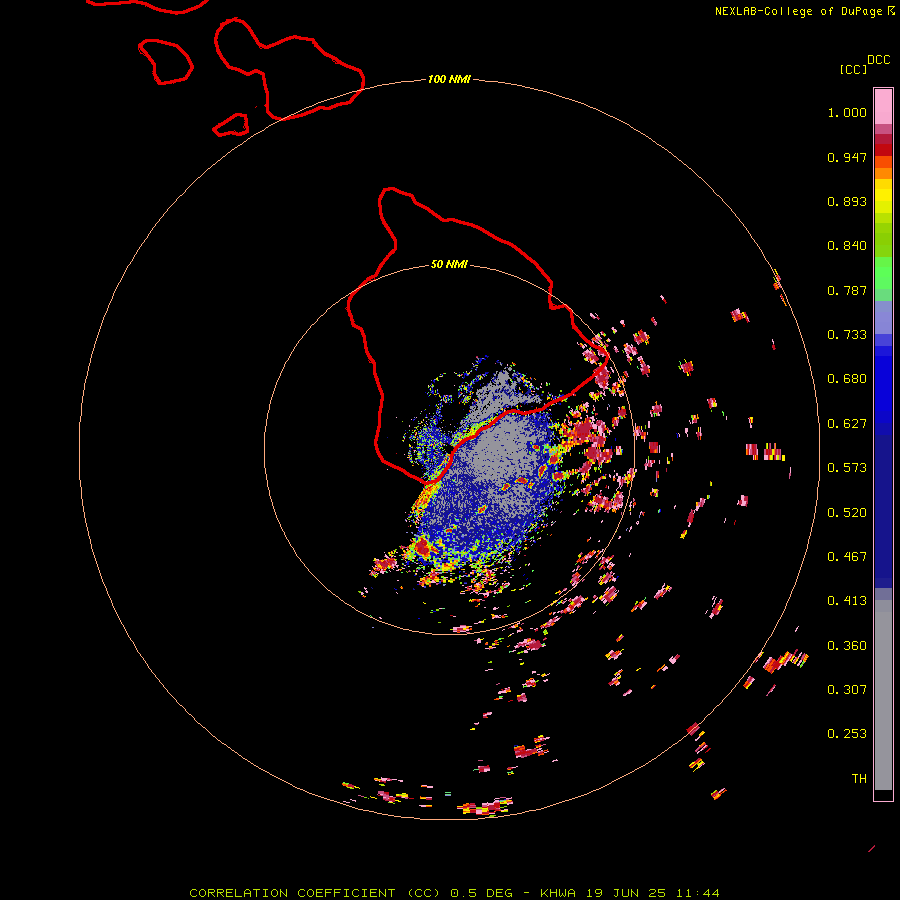Click the 0.627 legend value
The height and width of the screenshot is (900, 900).
(x=847, y=424)
